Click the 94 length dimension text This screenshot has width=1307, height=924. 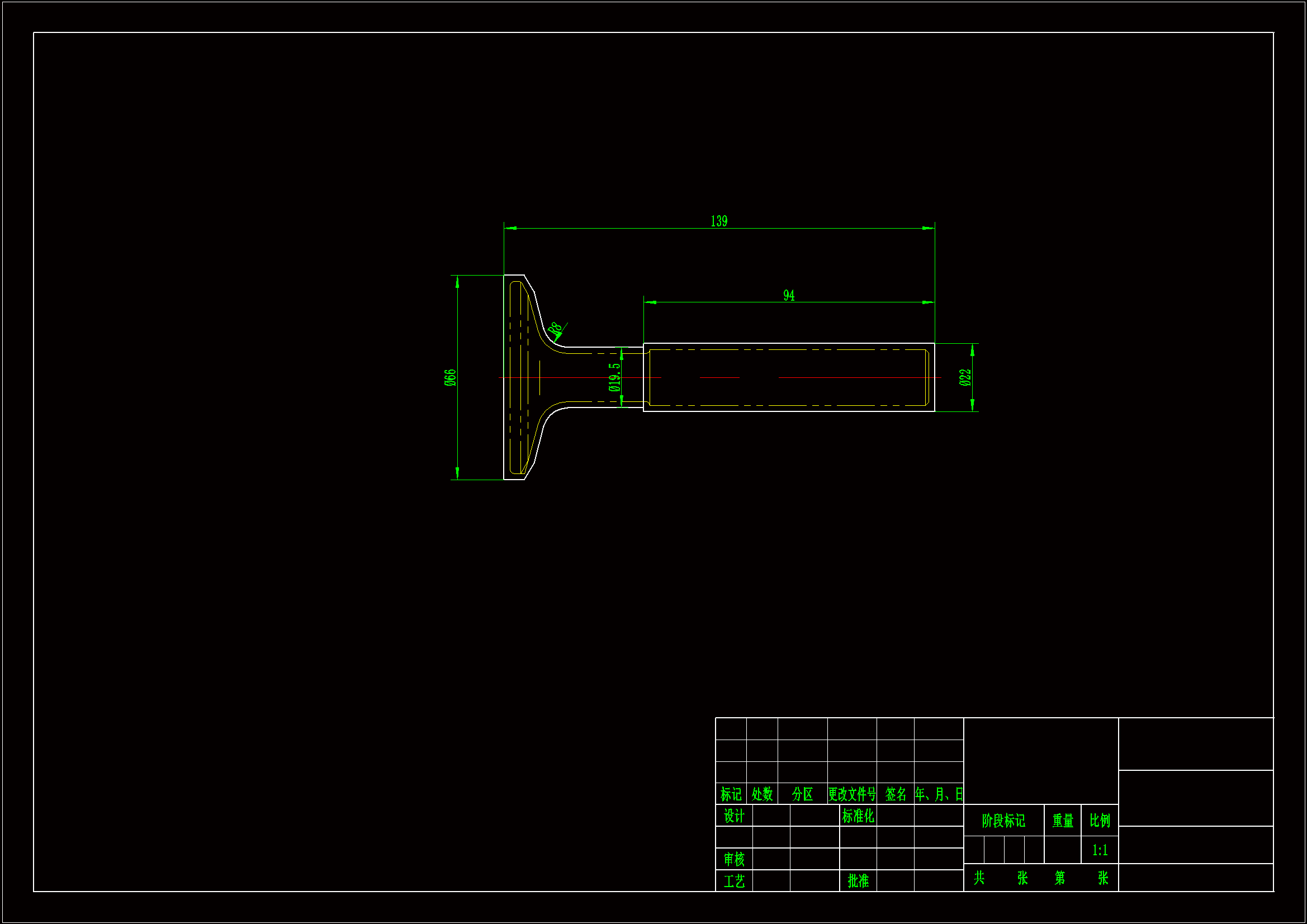point(788,295)
